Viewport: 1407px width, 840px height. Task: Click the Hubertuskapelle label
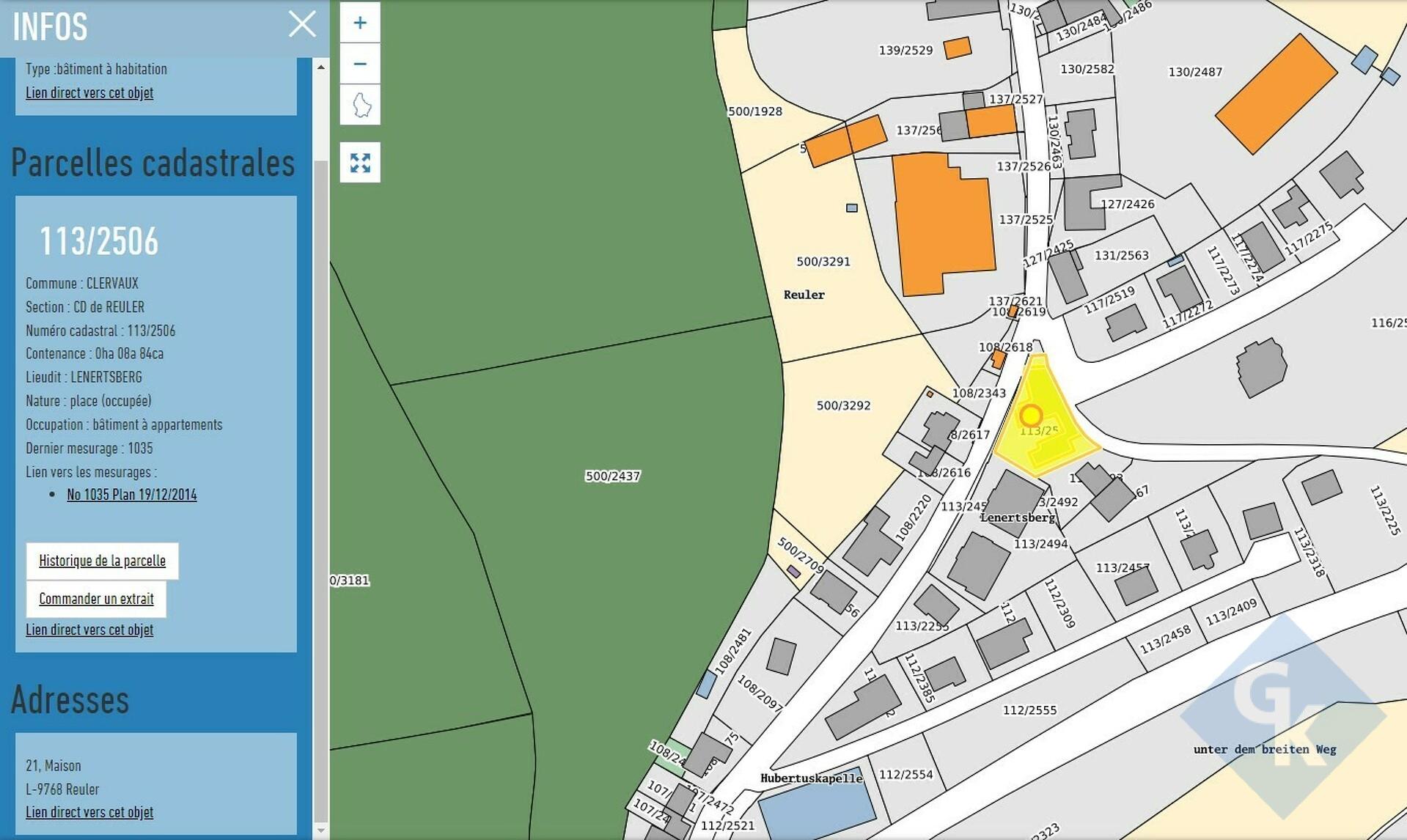click(x=811, y=778)
